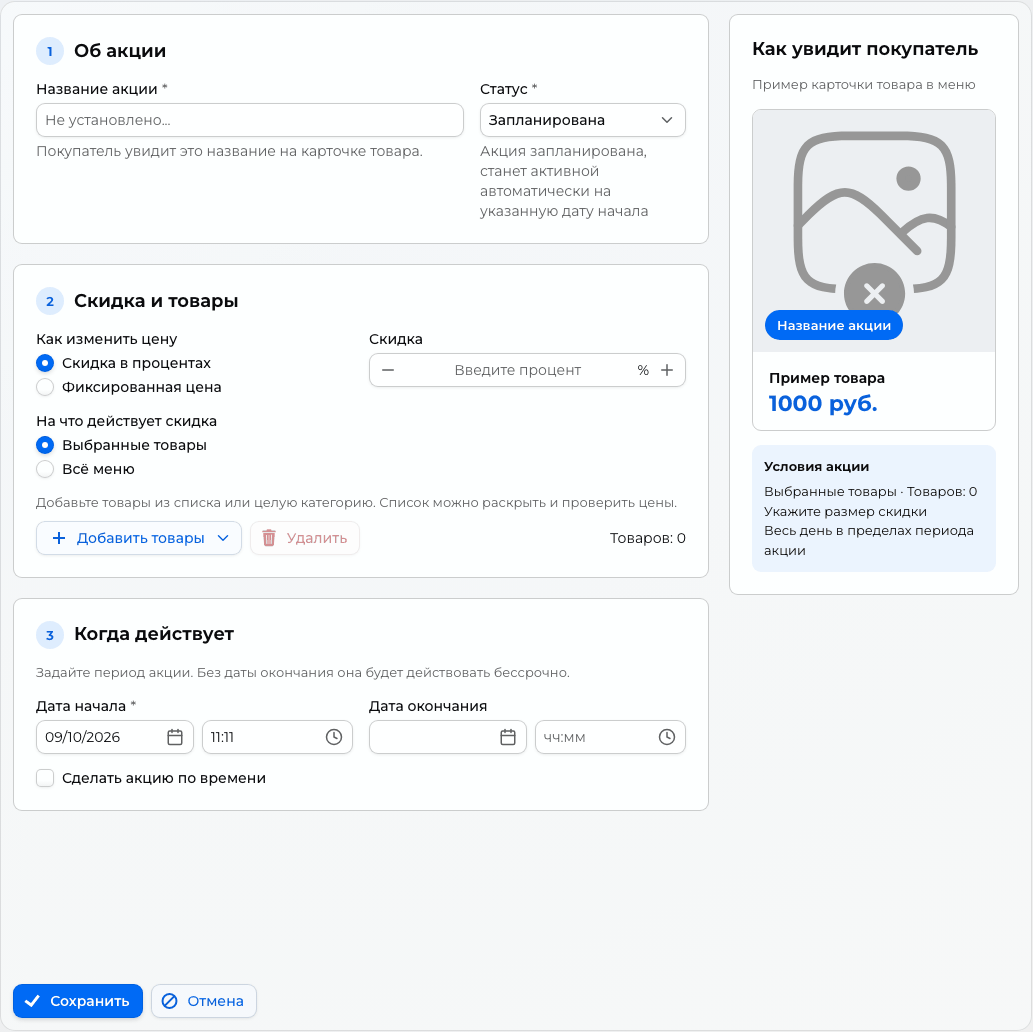Select the "Выбранные товары" radio option

(45, 445)
